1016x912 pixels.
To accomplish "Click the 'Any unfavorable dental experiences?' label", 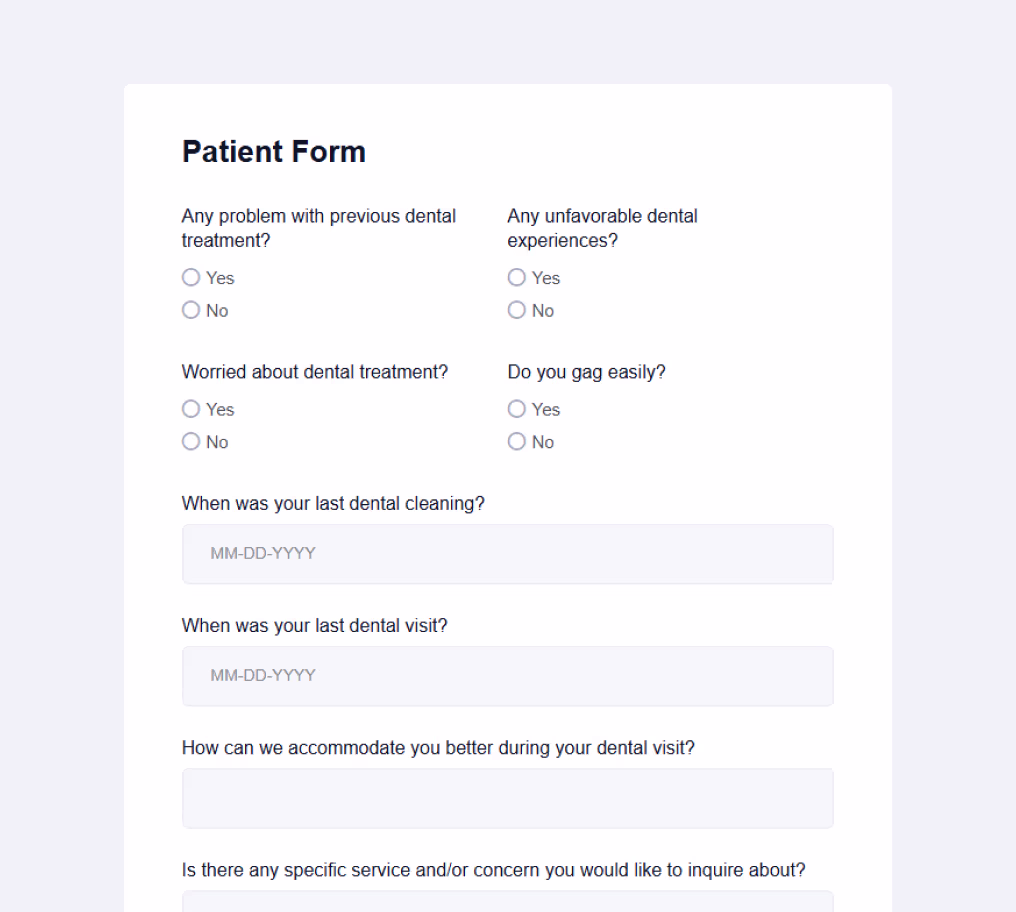I will point(602,228).
